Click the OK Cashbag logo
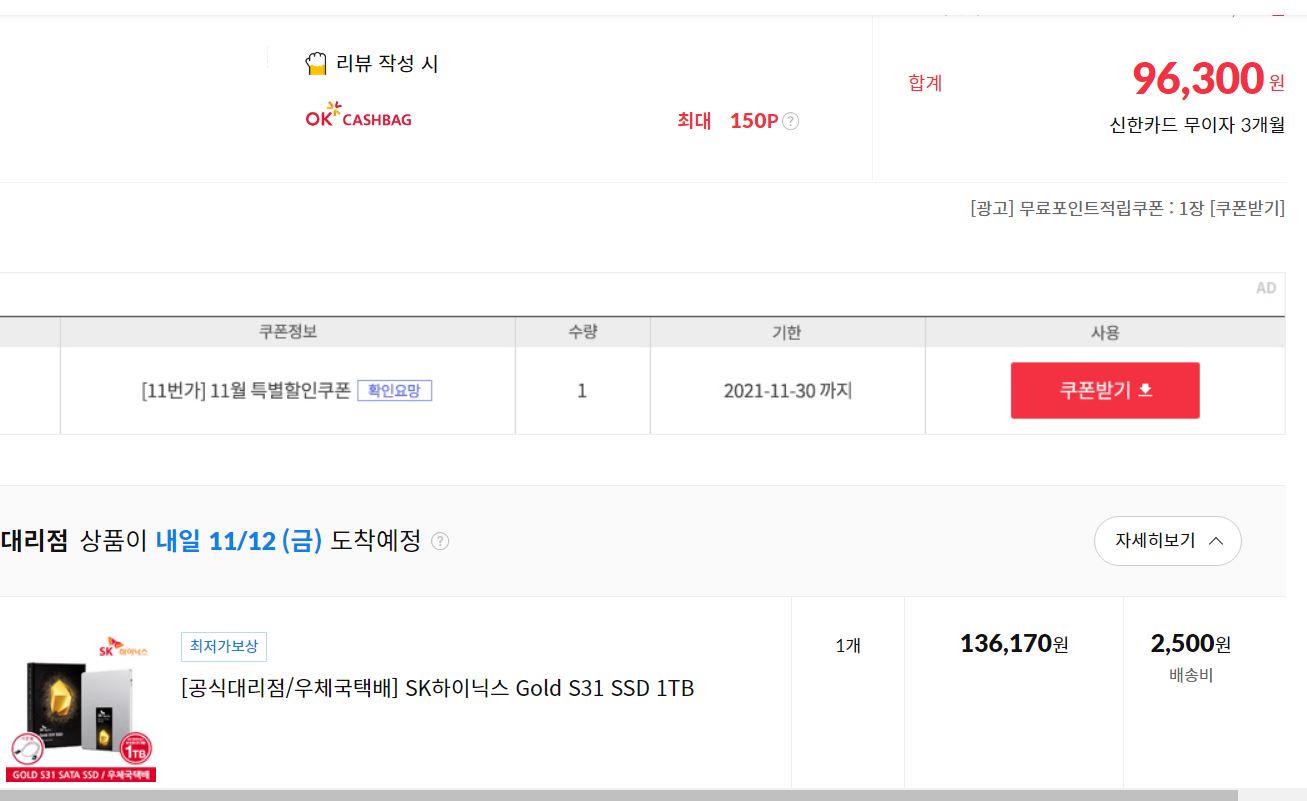 click(x=358, y=116)
